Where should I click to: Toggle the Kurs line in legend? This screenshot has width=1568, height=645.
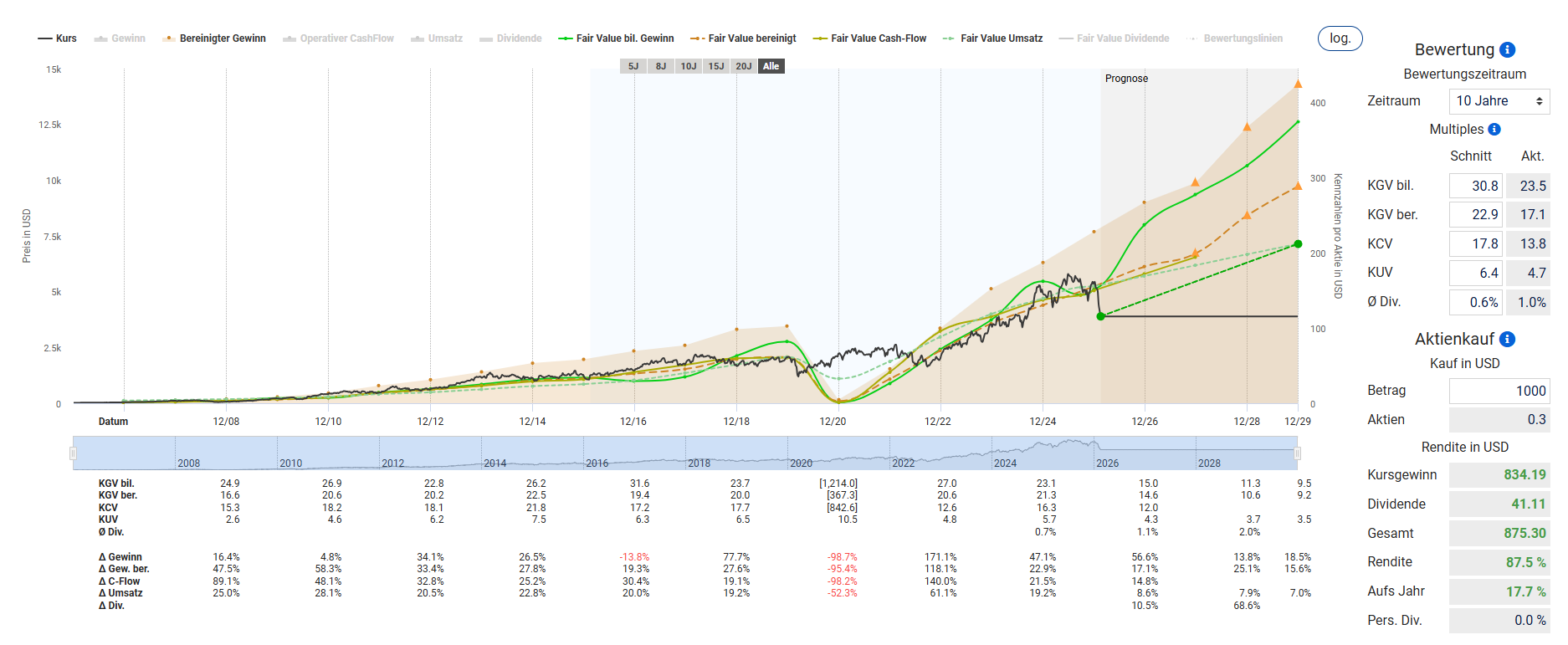tap(57, 38)
